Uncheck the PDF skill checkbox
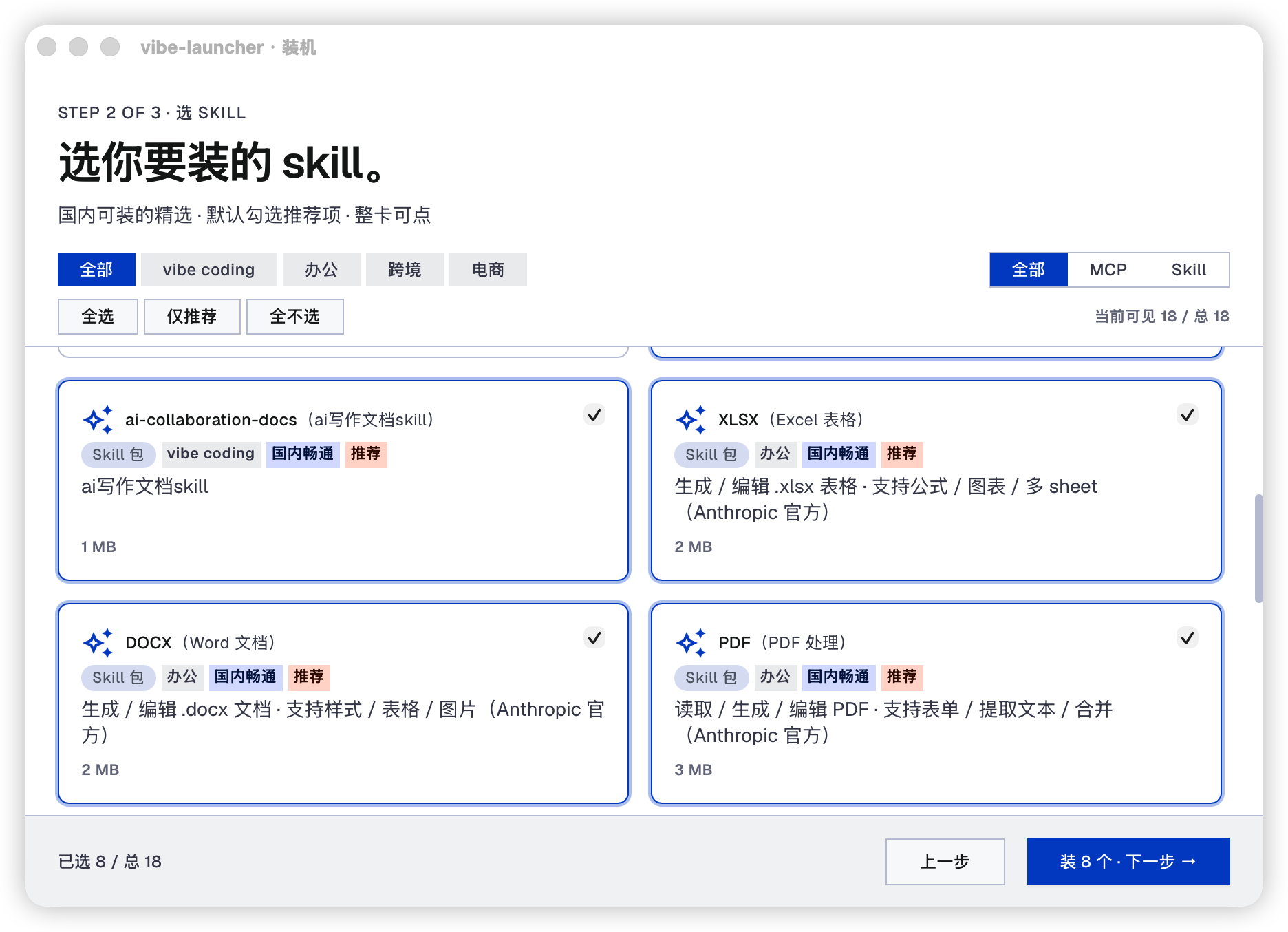1288x932 pixels. 1188,638
